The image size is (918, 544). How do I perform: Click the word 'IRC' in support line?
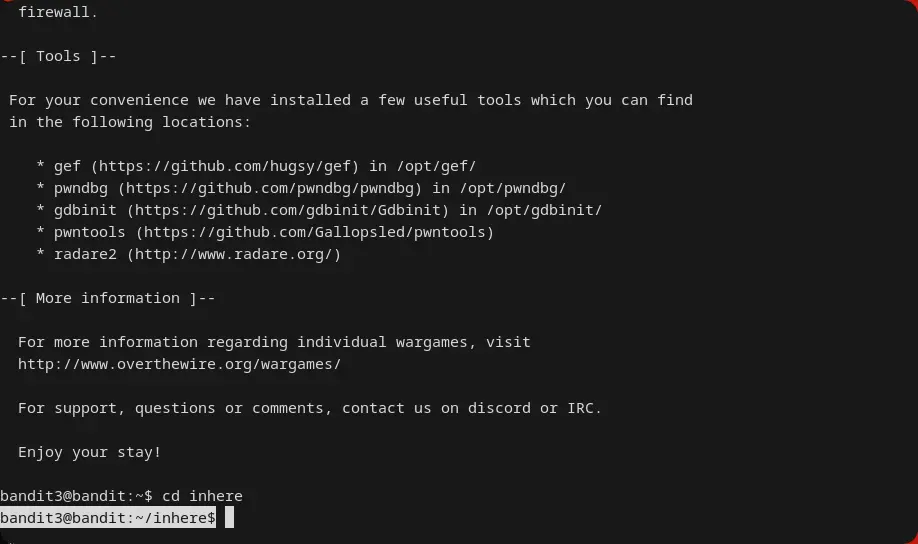(x=580, y=408)
